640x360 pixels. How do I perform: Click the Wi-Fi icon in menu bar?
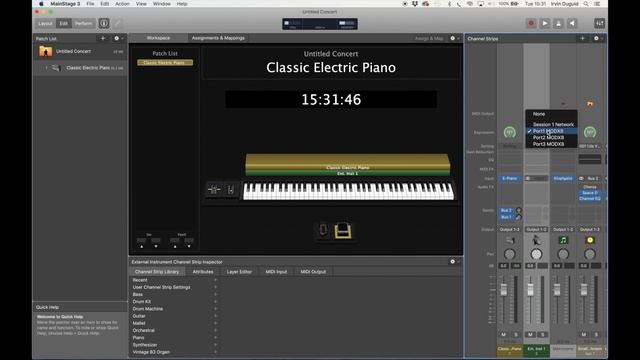(469, 4)
